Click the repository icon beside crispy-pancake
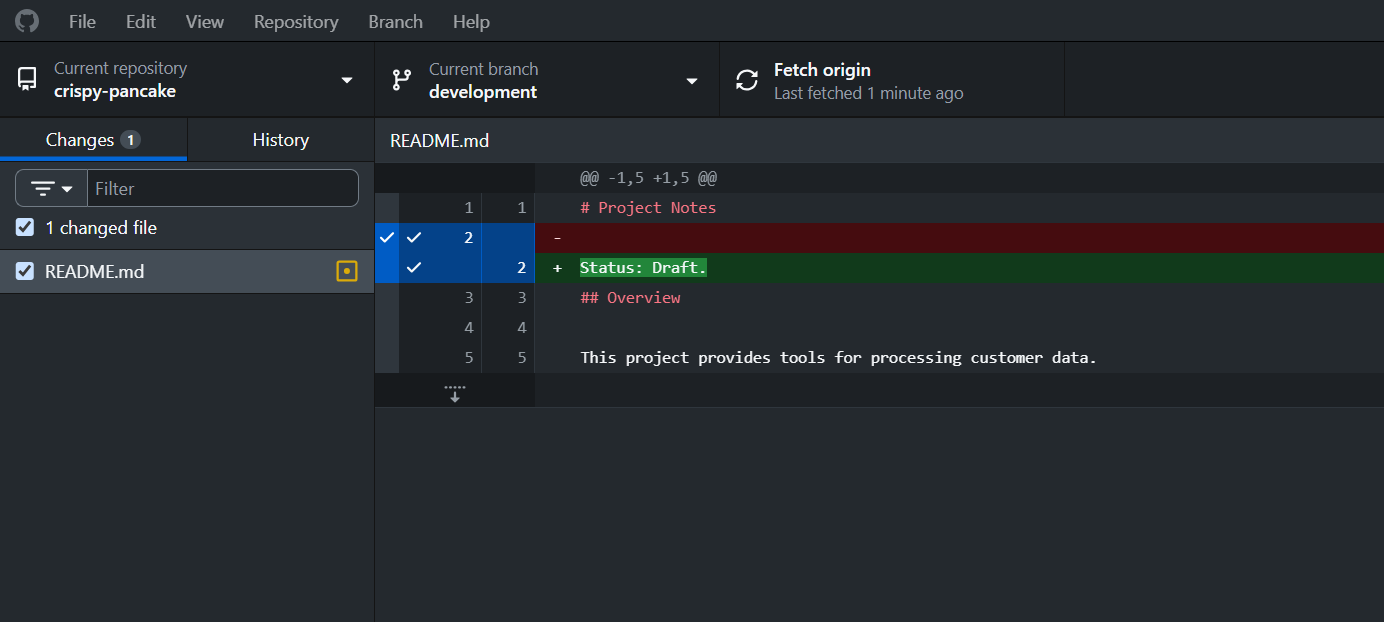The image size is (1384, 622). (27, 80)
